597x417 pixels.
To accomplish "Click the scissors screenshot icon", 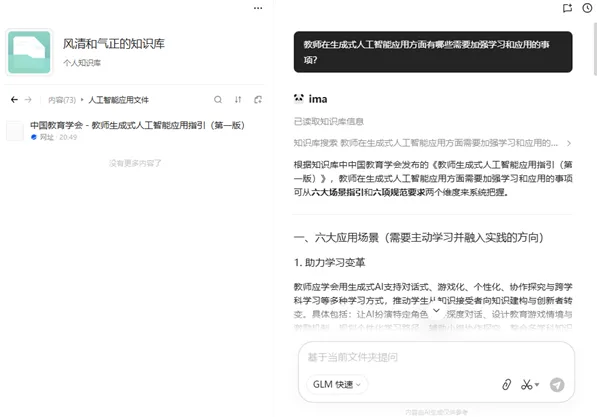I will click(527, 385).
